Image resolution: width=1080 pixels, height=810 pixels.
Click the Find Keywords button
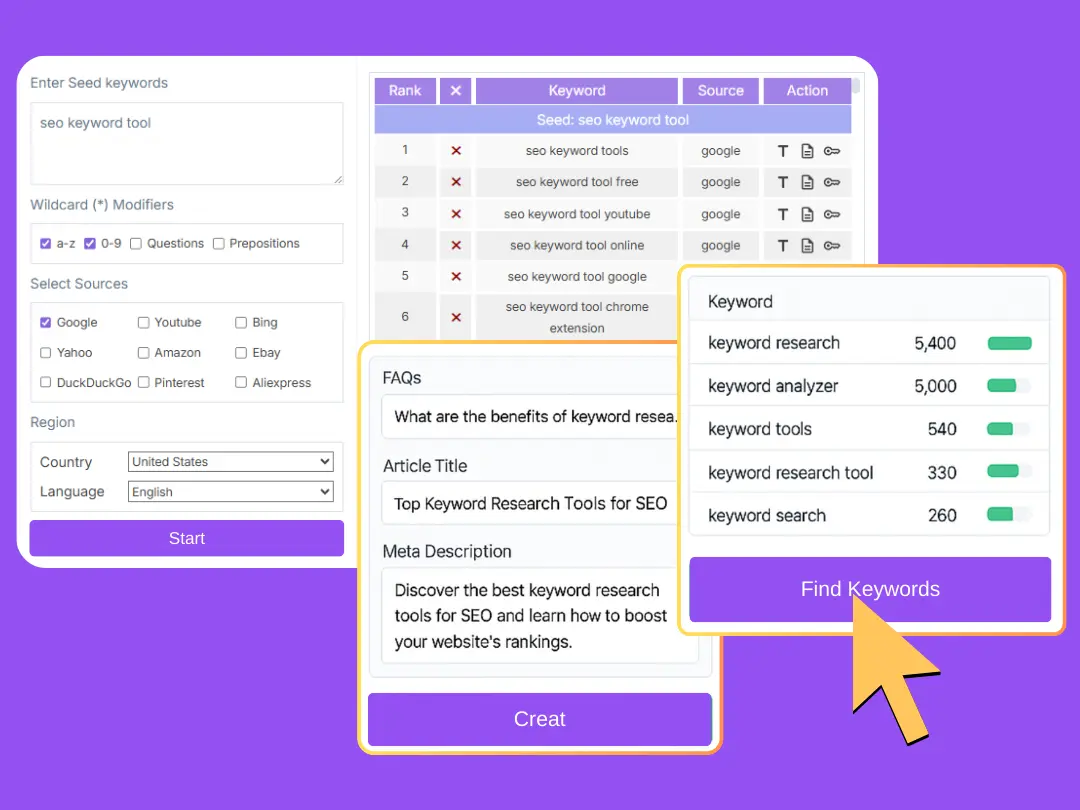pyautogui.click(x=870, y=589)
